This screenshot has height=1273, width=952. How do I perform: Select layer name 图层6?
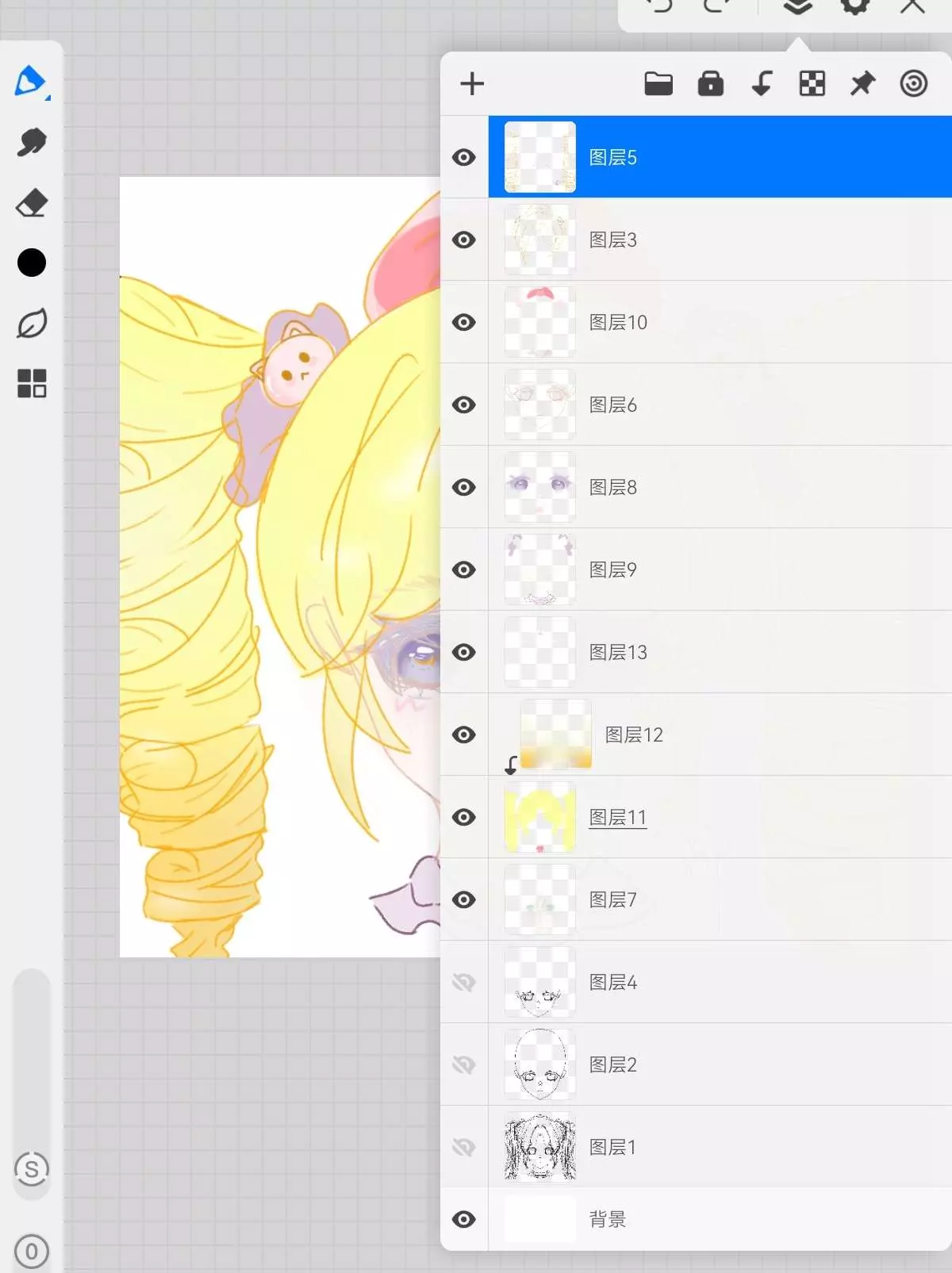(x=612, y=405)
